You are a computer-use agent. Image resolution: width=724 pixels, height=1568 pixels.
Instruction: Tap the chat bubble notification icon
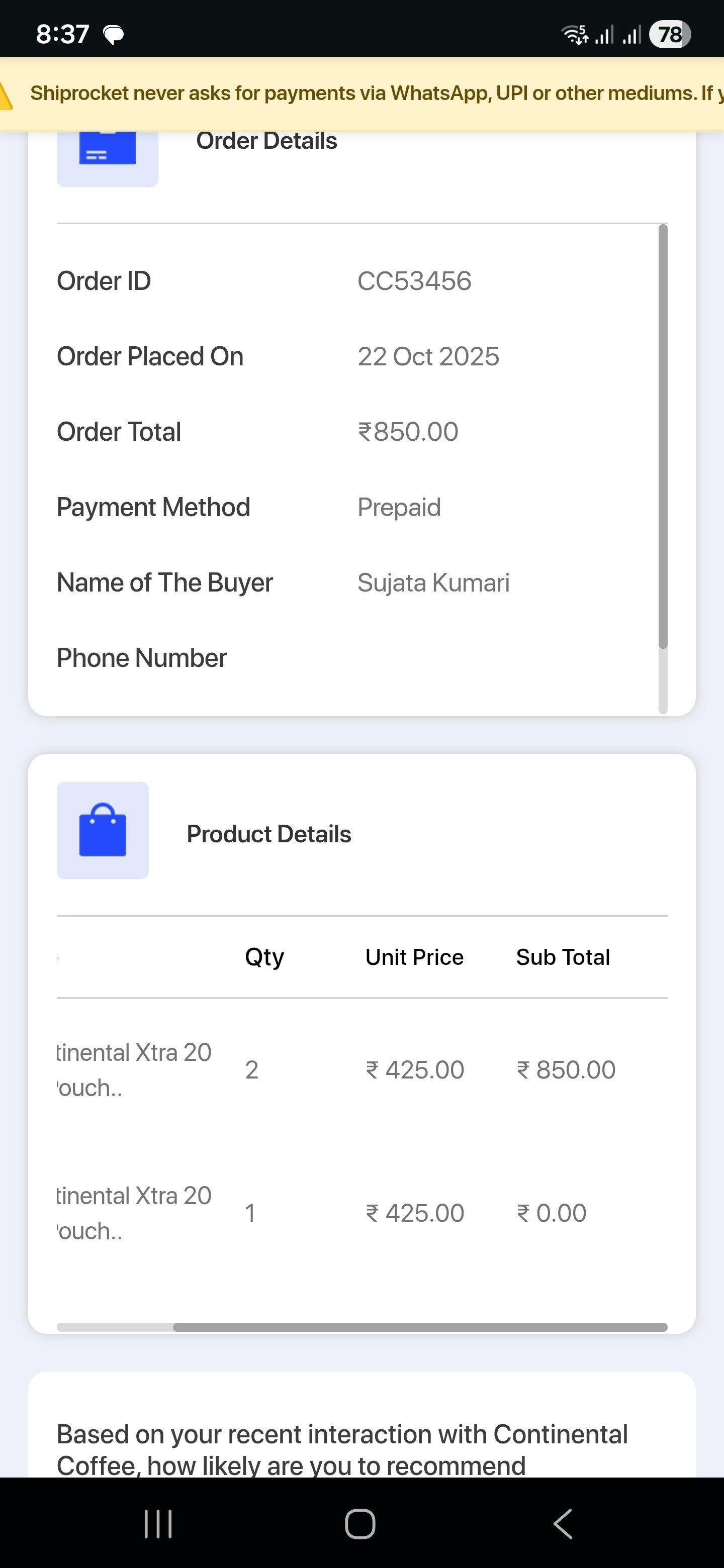114,35
